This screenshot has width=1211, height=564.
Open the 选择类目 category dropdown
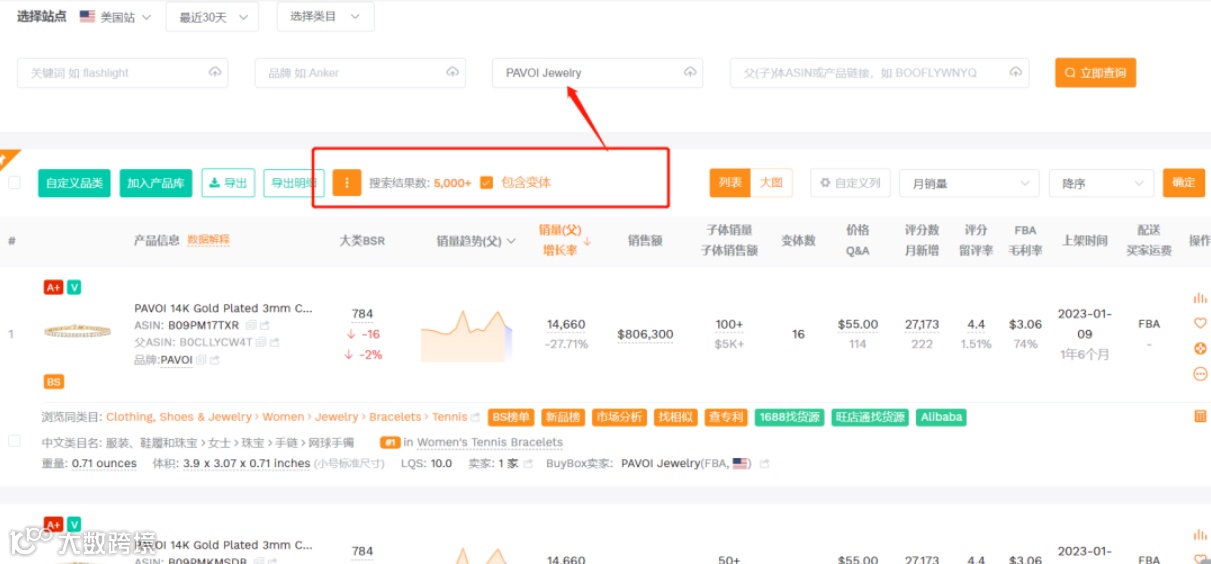click(324, 17)
